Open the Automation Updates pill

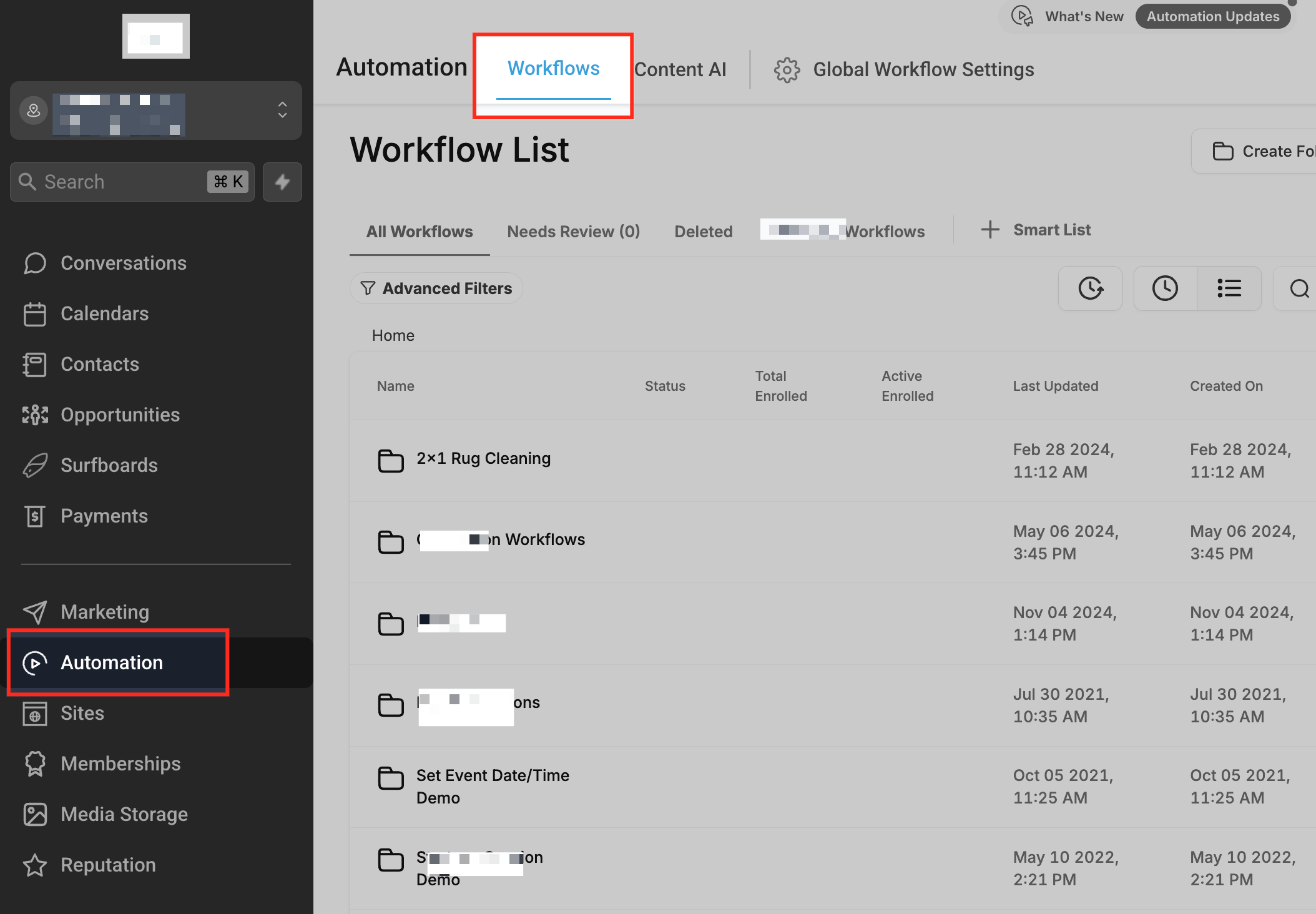1212,16
